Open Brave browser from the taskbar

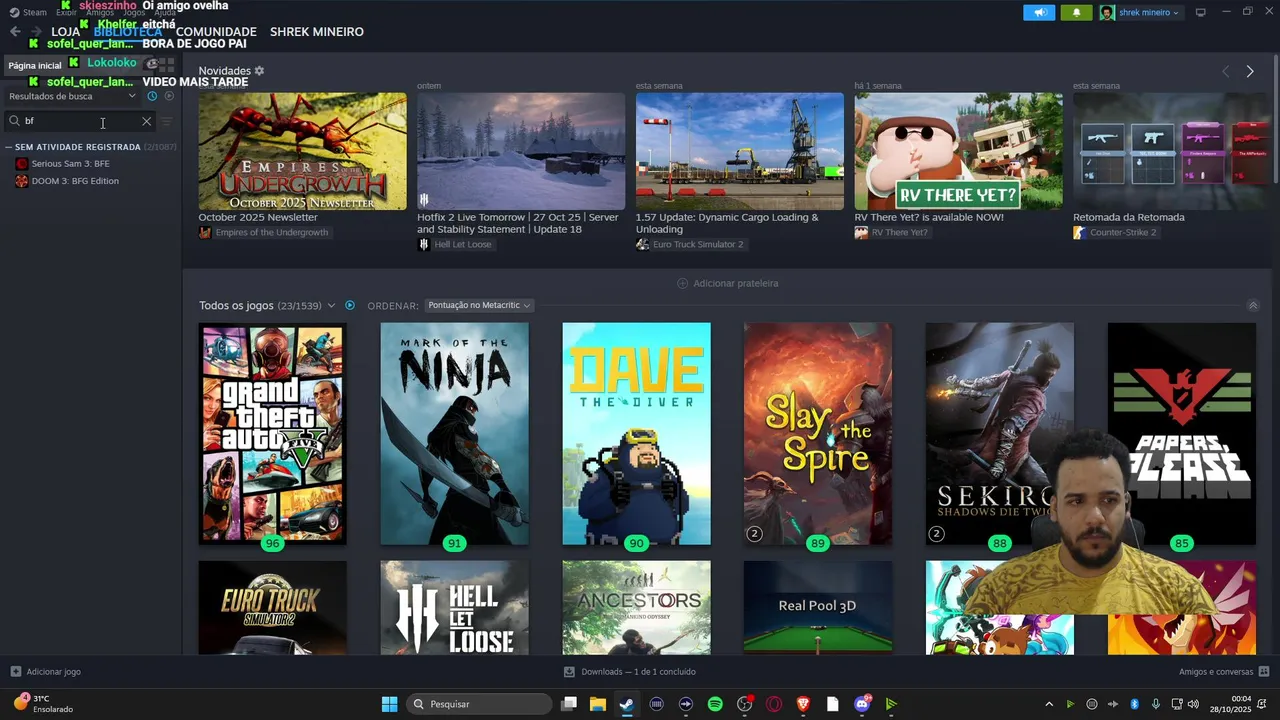tap(803, 704)
